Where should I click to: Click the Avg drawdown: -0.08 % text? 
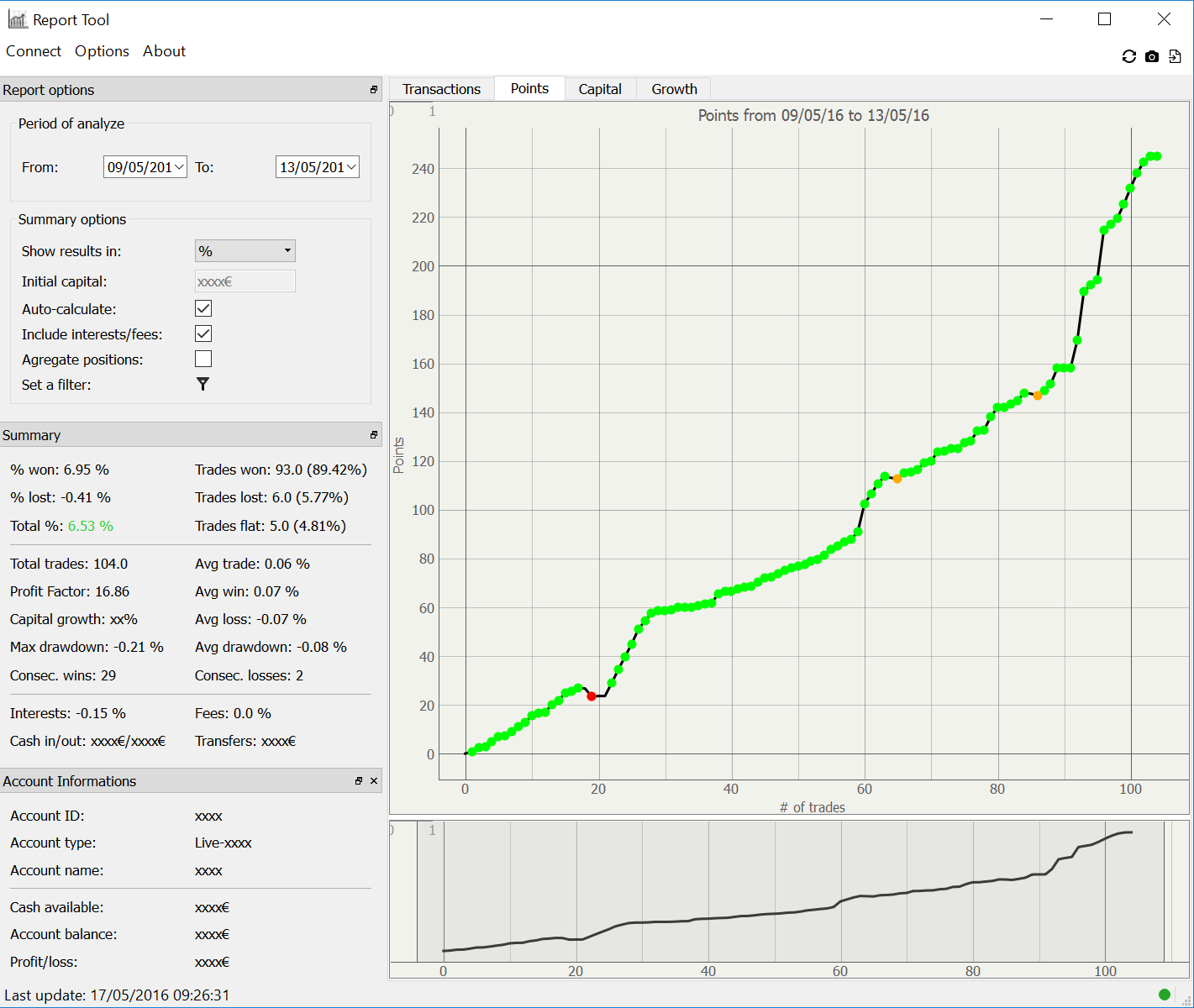pos(271,647)
